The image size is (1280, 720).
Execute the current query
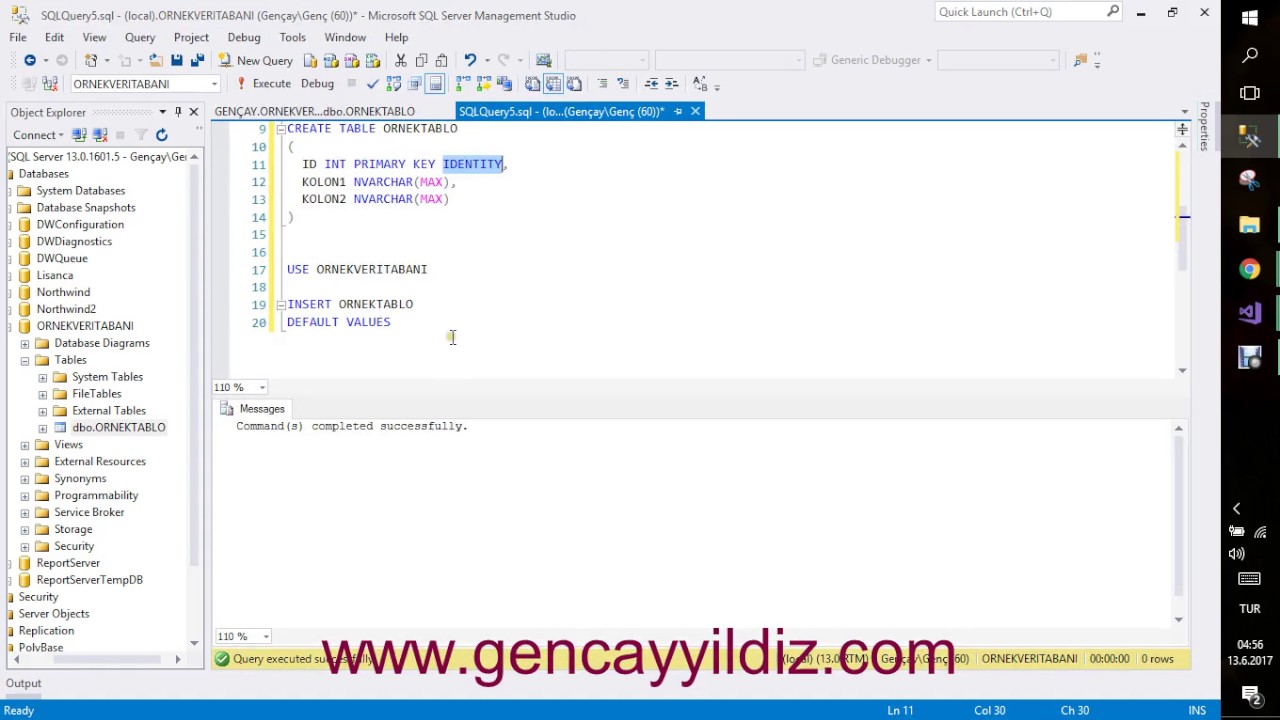tap(263, 83)
